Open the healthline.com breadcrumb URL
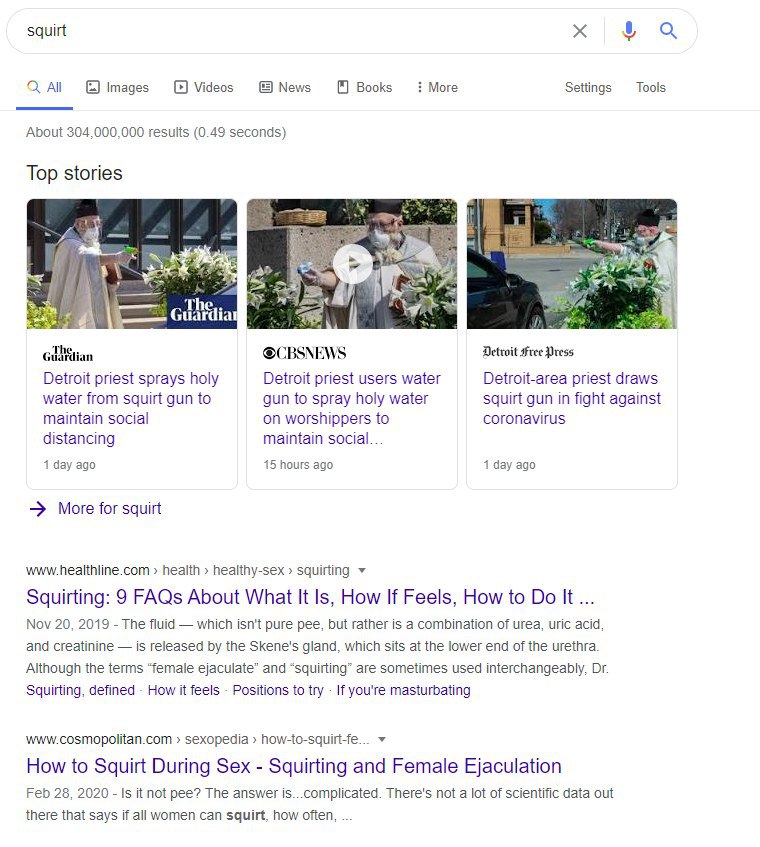This screenshot has width=760, height=847. tap(187, 570)
